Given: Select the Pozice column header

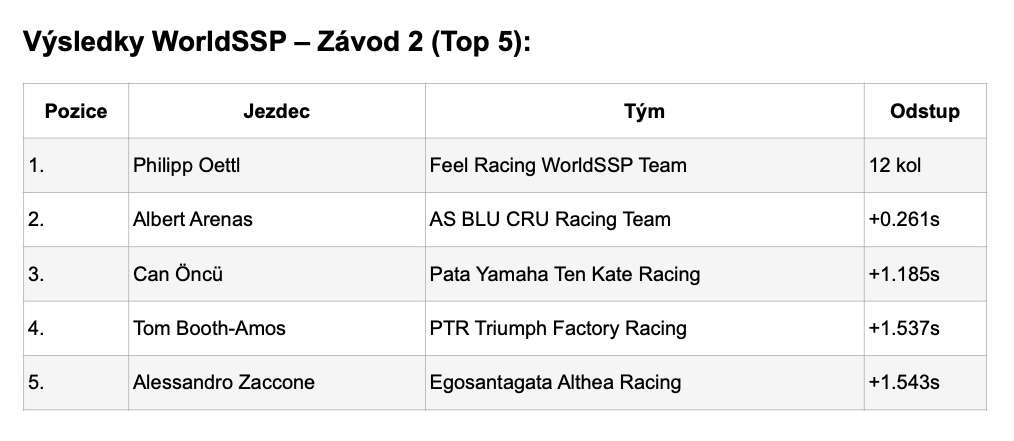Looking at the screenshot, I should click(76, 111).
